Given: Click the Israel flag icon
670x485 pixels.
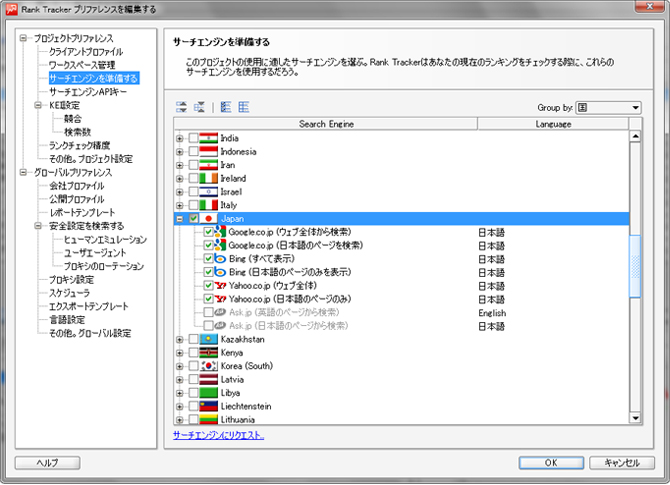Looking at the screenshot, I should click(x=209, y=191).
